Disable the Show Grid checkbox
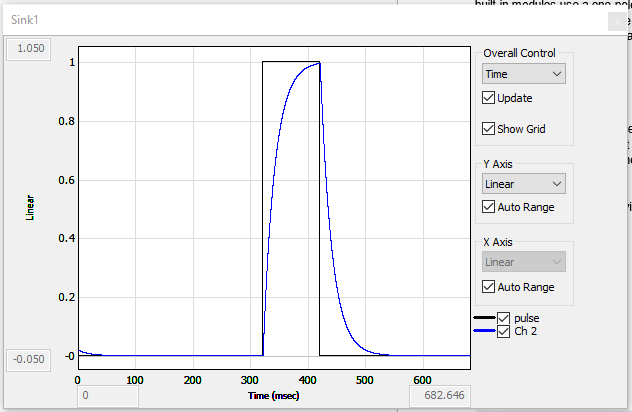632x412 pixels. 489,128
